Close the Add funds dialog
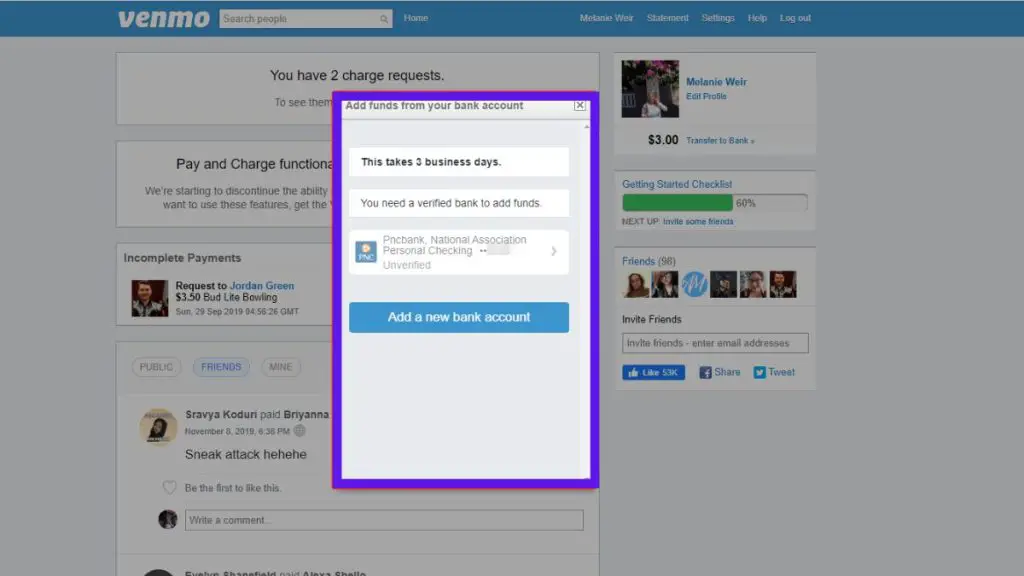Screen dimensions: 1024x576 tap(579, 105)
